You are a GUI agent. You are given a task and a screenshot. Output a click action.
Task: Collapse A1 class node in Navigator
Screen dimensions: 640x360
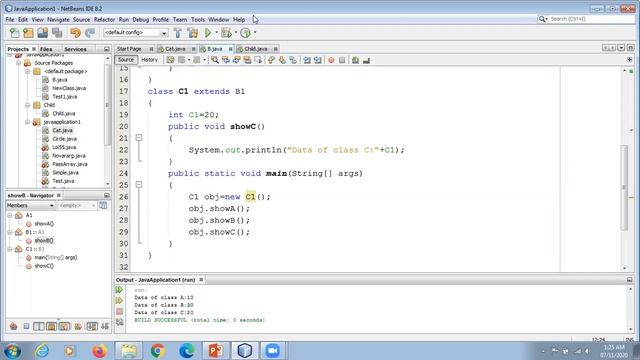tap(10, 215)
